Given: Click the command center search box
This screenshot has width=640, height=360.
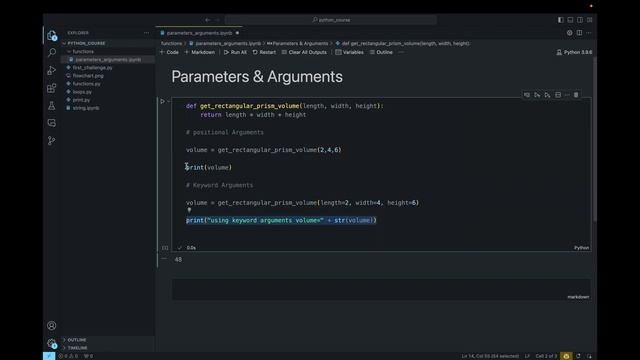Looking at the screenshot, I should point(331,20).
